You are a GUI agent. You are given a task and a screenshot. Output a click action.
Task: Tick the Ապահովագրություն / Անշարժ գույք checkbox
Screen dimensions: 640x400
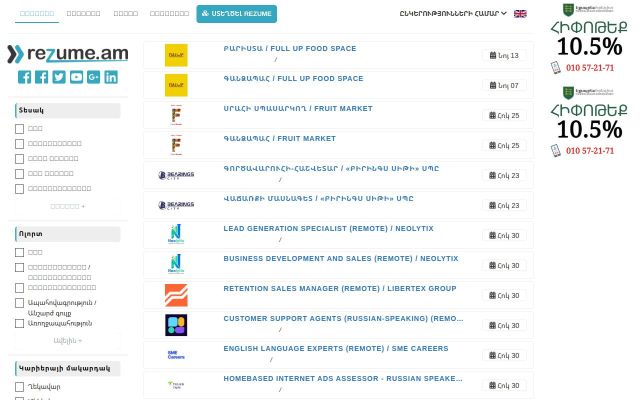pyautogui.click(x=19, y=303)
